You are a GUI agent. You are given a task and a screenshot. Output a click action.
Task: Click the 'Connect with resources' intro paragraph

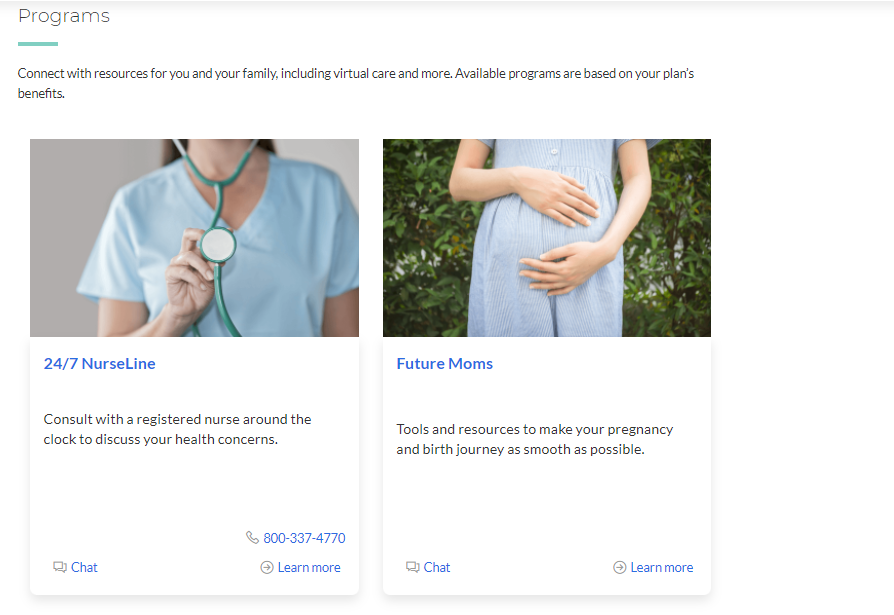[355, 84]
